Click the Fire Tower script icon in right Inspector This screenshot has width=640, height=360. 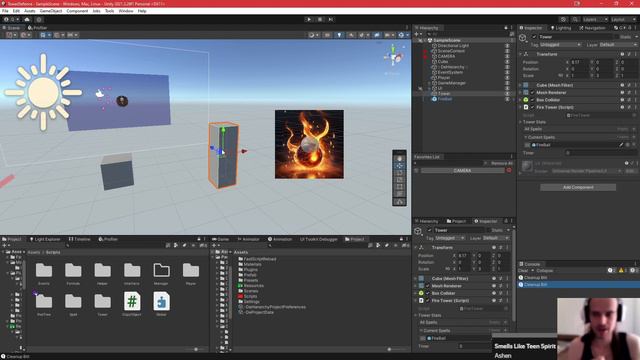[526, 107]
